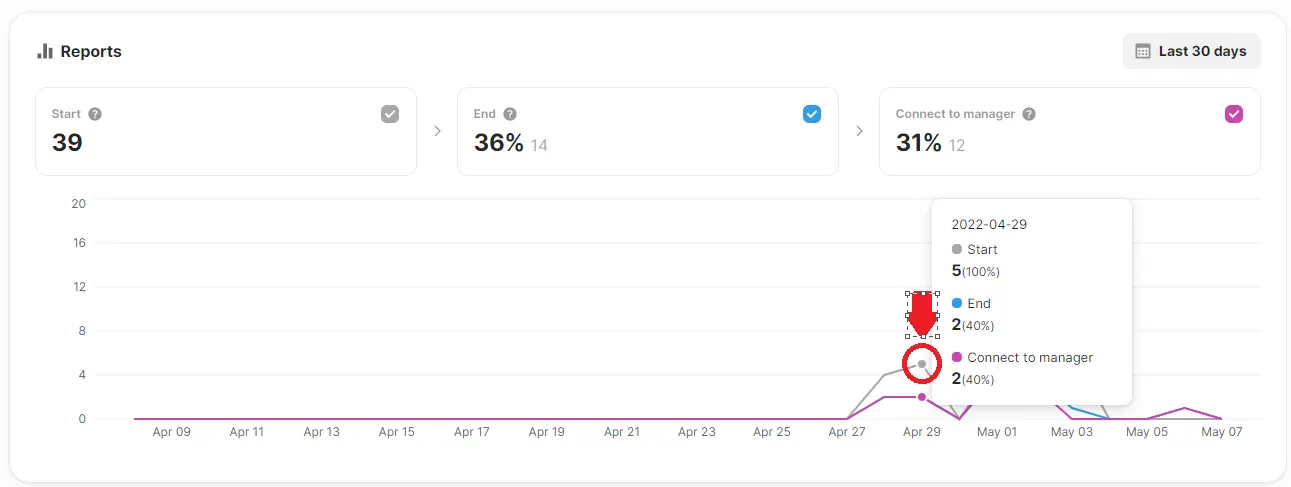Click the Reports bar chart icon

click(44, 51)
